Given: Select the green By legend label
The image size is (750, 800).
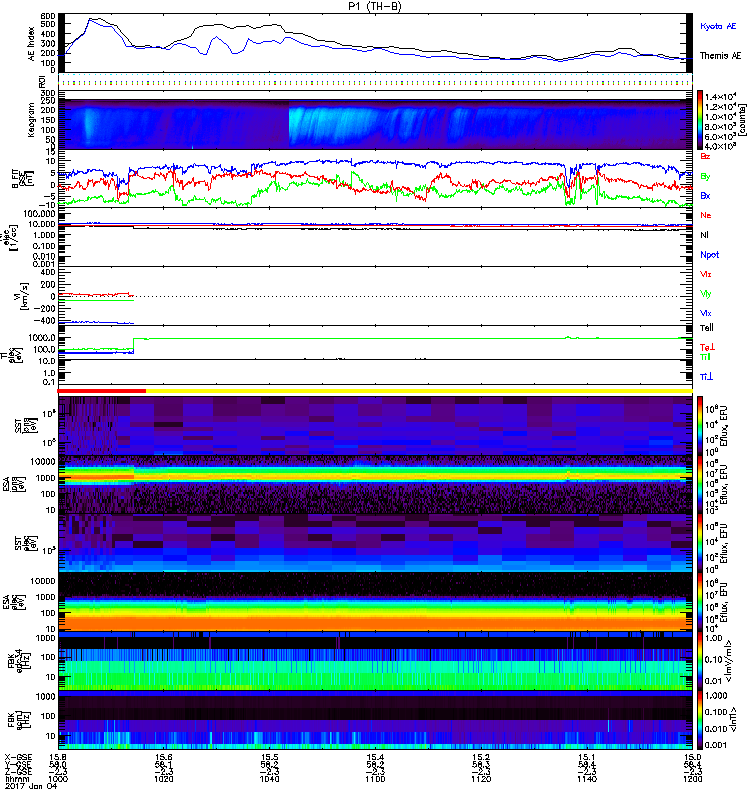Looking at the screenshot, I should (705, 177).
